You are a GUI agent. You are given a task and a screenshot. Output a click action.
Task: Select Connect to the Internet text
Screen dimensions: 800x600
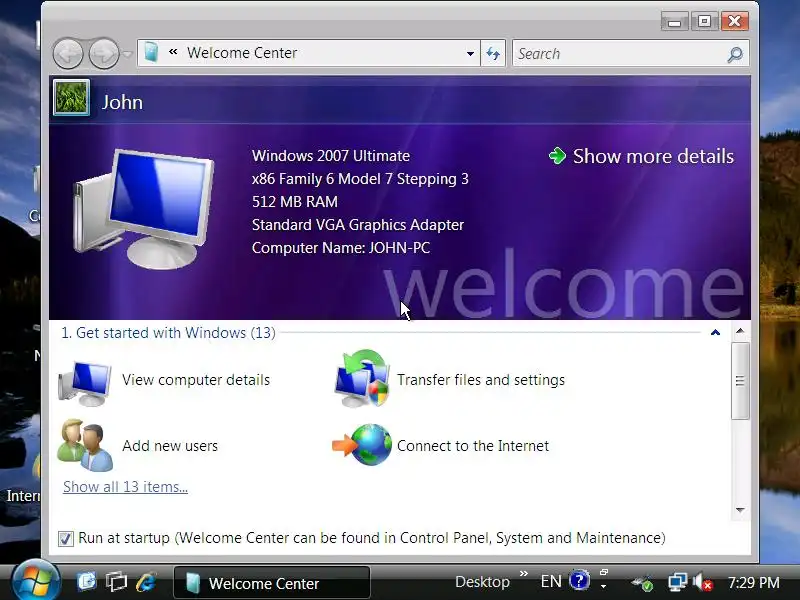click(473, 445)
